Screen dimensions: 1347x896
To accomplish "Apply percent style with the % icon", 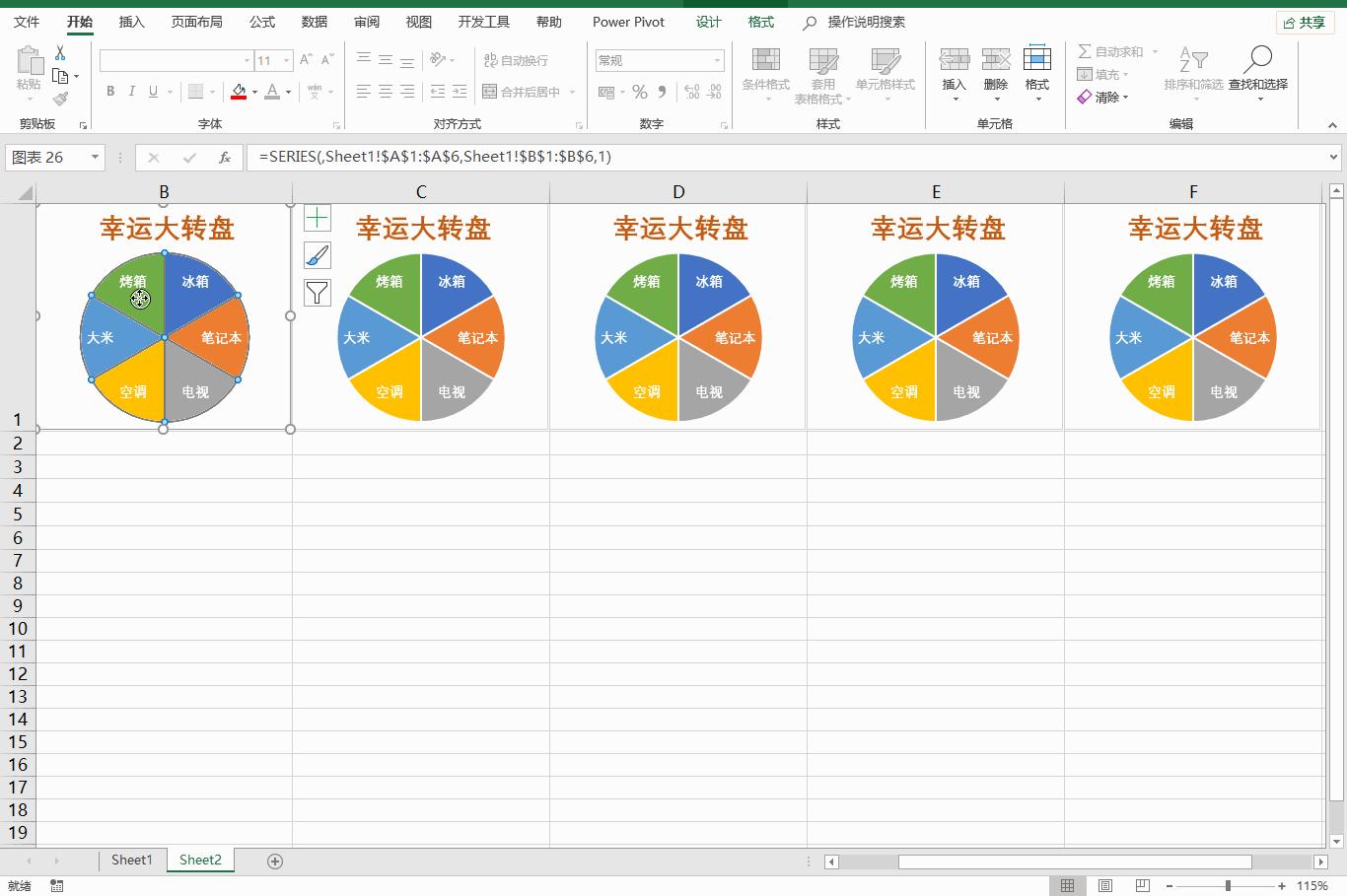I will coord(639,91).
